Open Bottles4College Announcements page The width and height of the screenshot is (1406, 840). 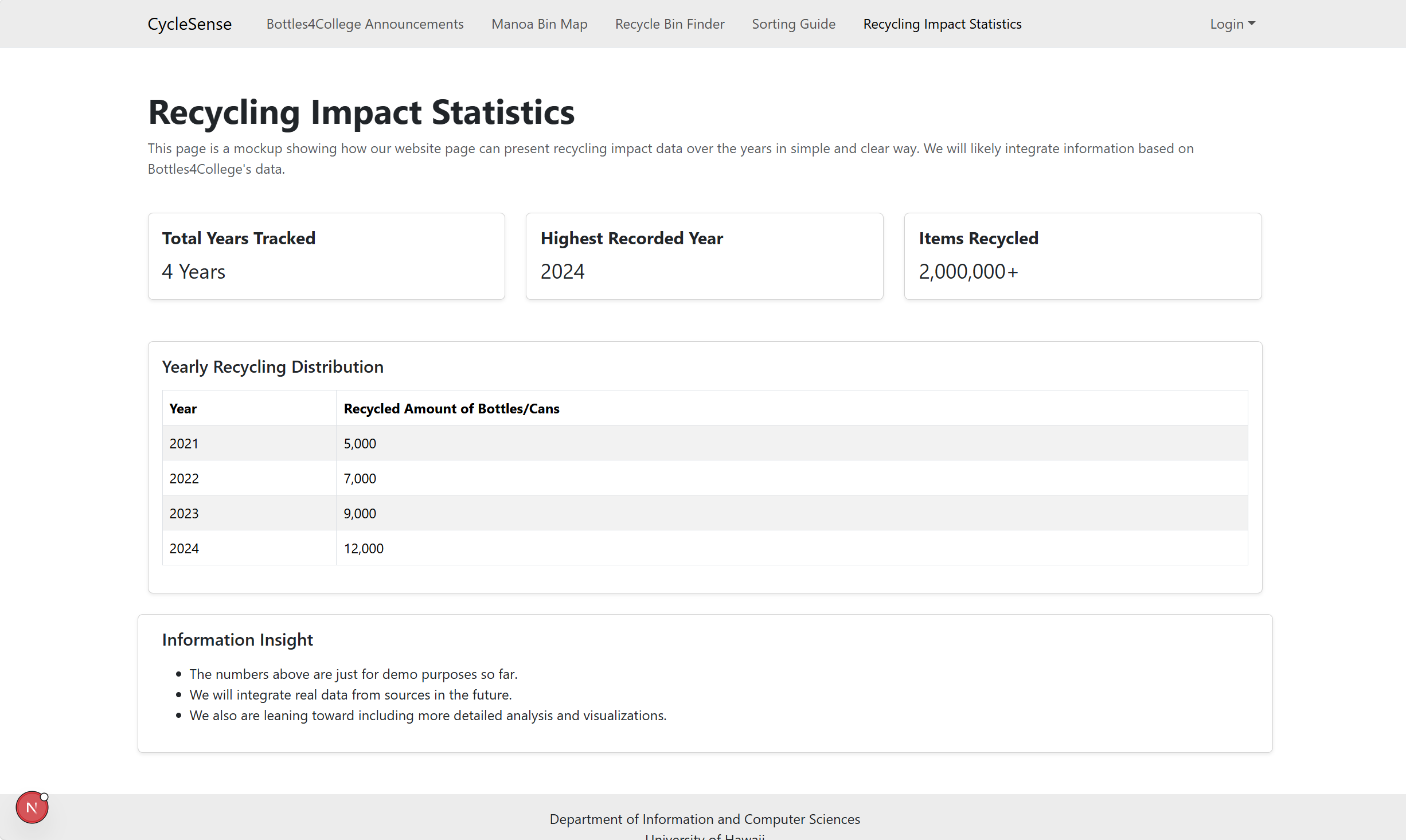[x=365, y=24]
